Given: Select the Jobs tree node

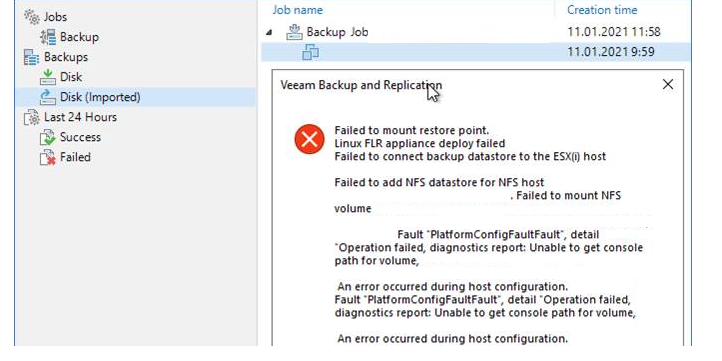Looking at the screenshot, I should [x=55, y=17].
